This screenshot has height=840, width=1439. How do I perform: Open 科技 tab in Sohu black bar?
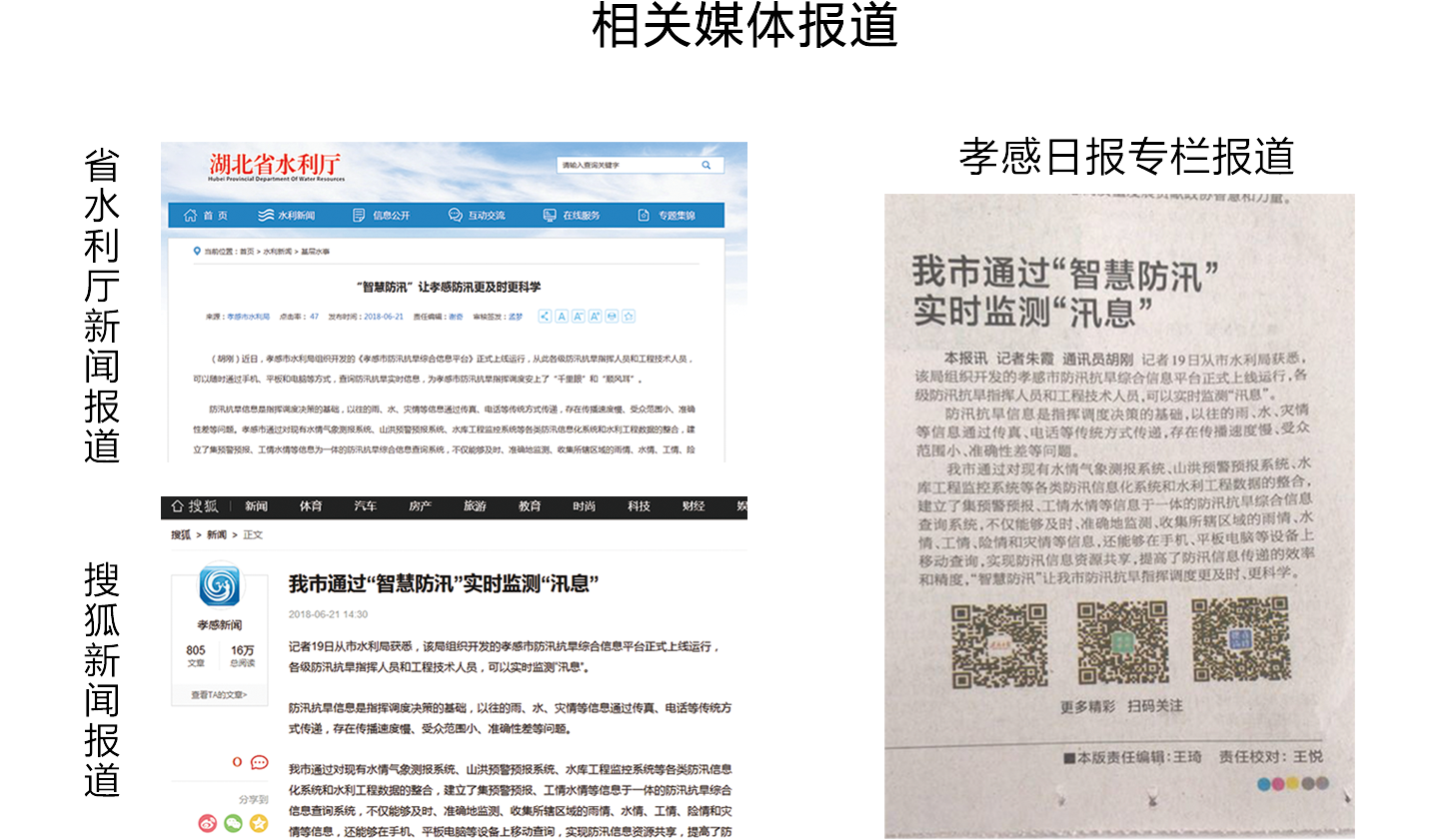click(x=639, y=506)
